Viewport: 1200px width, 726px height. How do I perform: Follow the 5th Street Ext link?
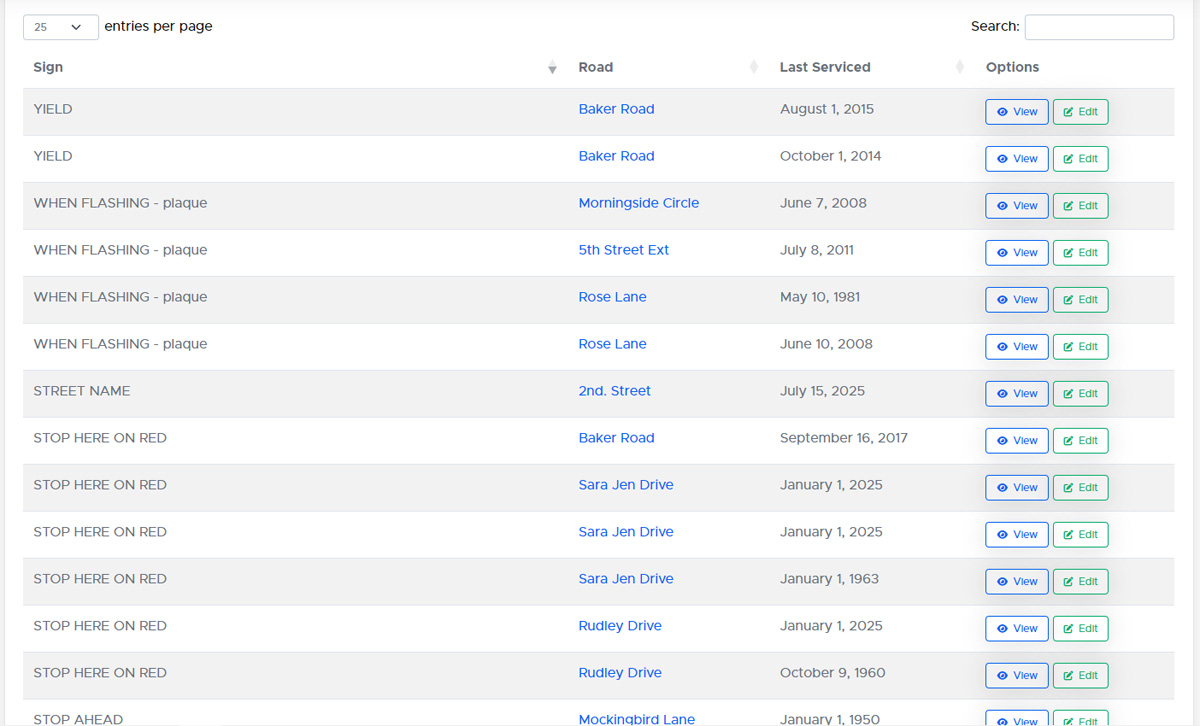(623, 250)
